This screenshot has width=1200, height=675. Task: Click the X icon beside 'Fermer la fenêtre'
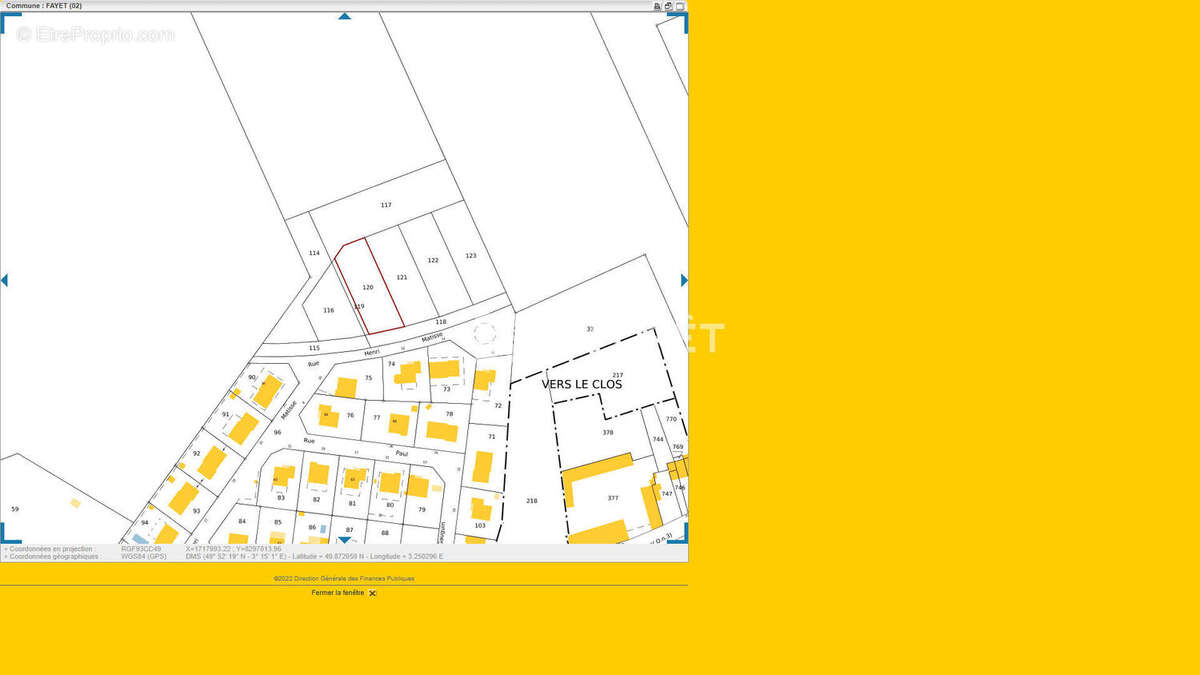click(x=373, y=593)
